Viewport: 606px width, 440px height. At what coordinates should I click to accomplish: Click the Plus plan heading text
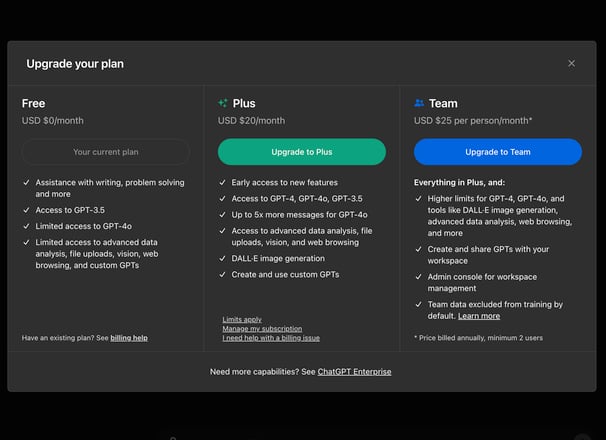(244, 104)
